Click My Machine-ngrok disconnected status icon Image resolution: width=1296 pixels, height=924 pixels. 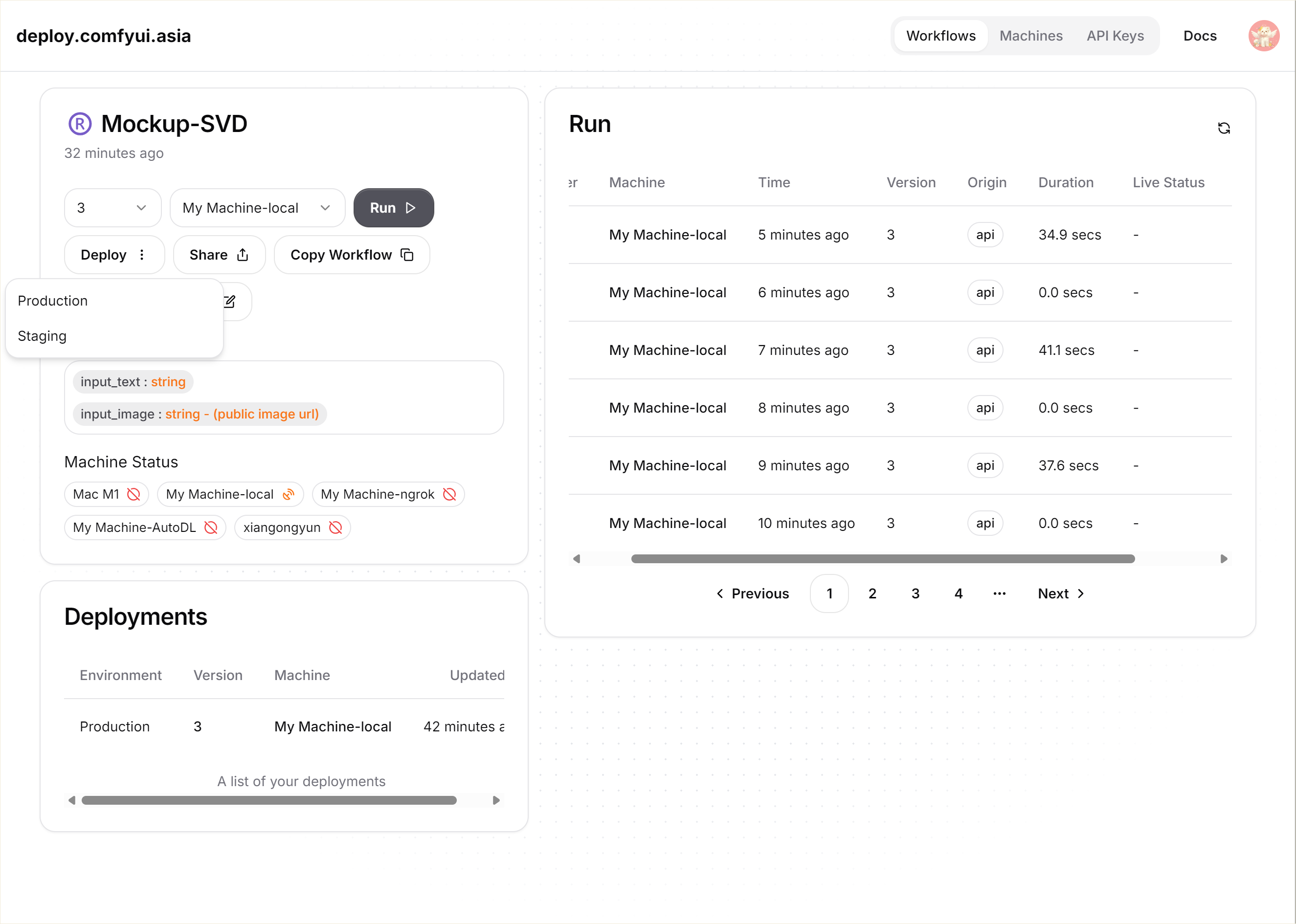coord(449,494)
